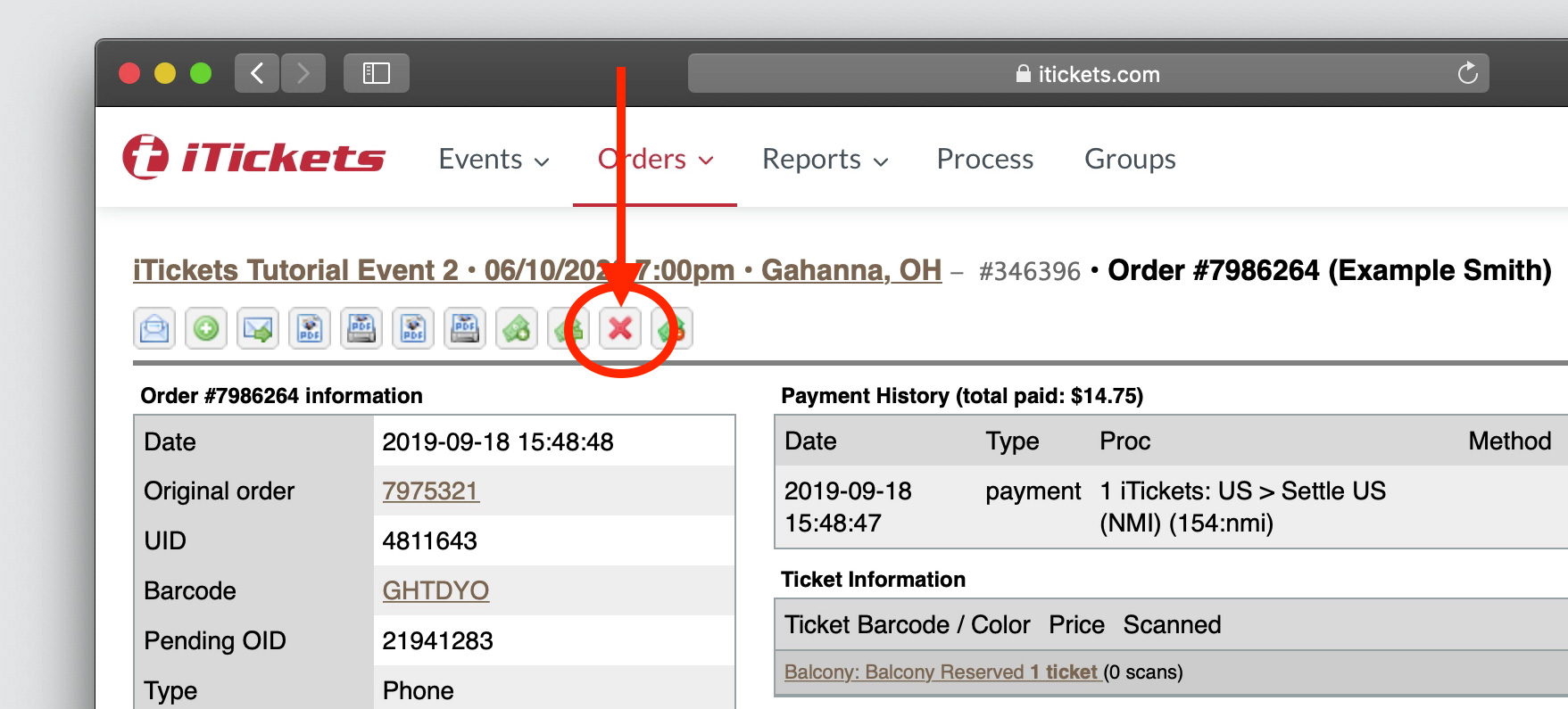This screenshot has width=1568, height=709.
Task: Click the UID value 4811643
Action: [x=429, y=541]
